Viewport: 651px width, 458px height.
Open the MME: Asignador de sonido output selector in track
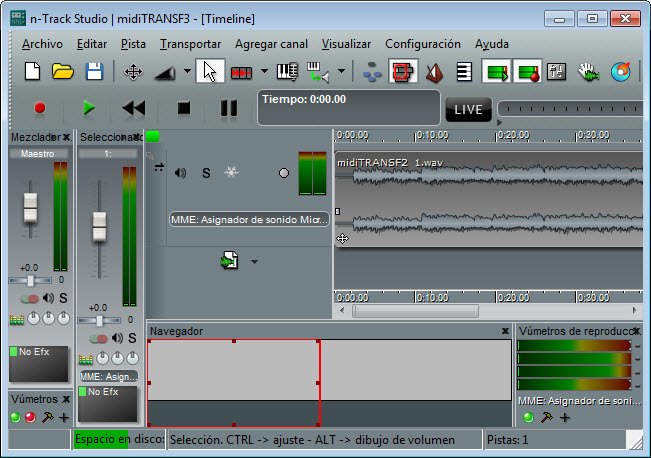(249, 219)
